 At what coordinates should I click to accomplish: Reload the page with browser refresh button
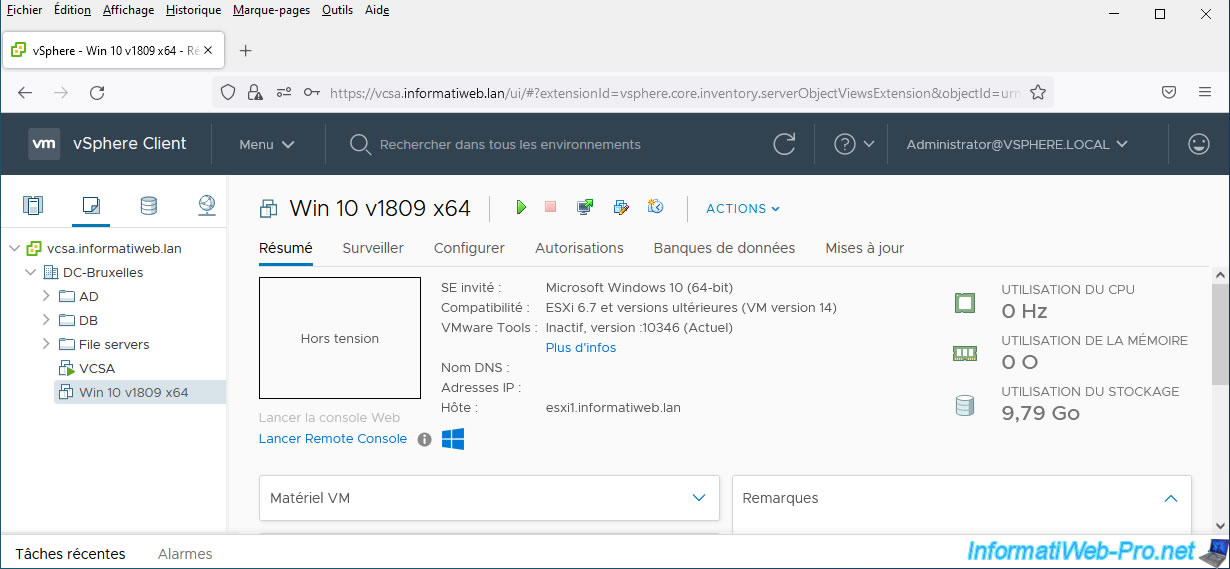pos(97,92)
